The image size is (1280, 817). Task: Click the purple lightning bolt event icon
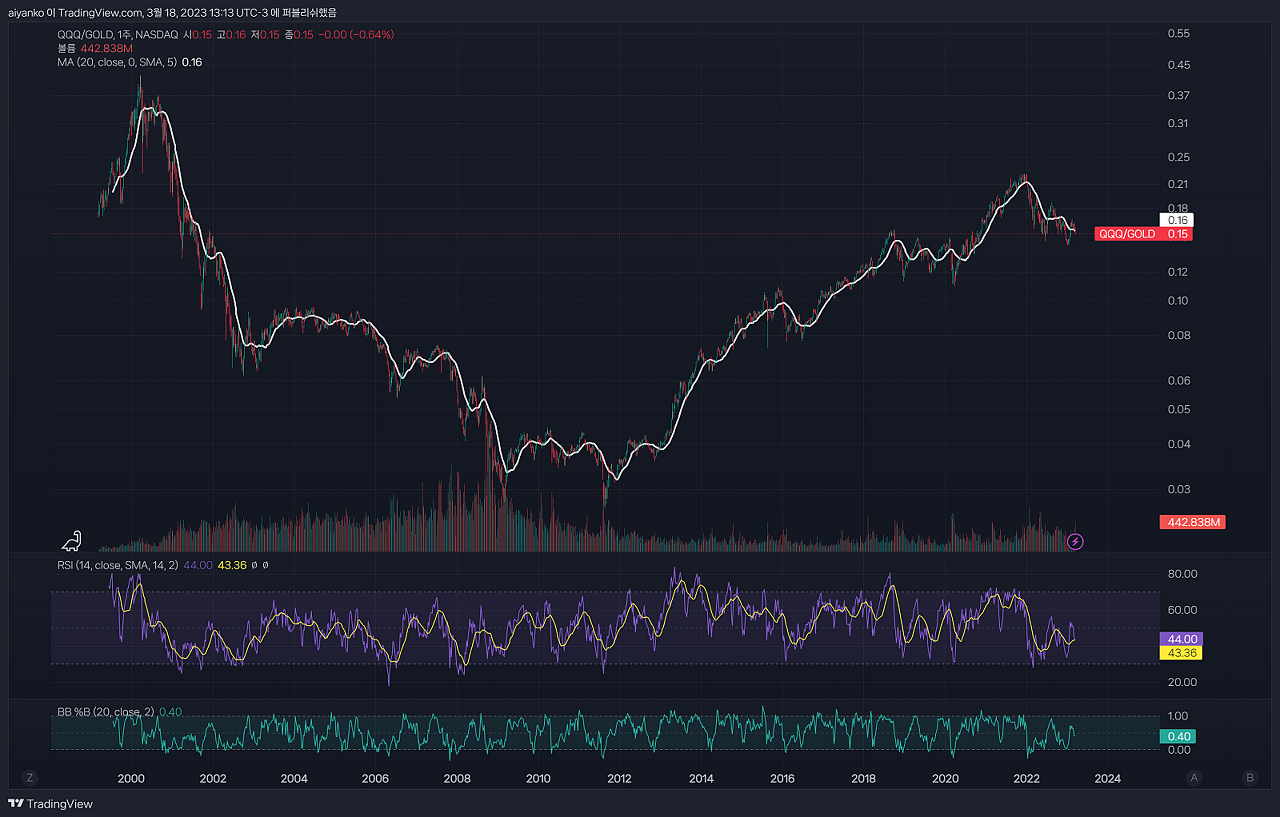point(1076,541)
